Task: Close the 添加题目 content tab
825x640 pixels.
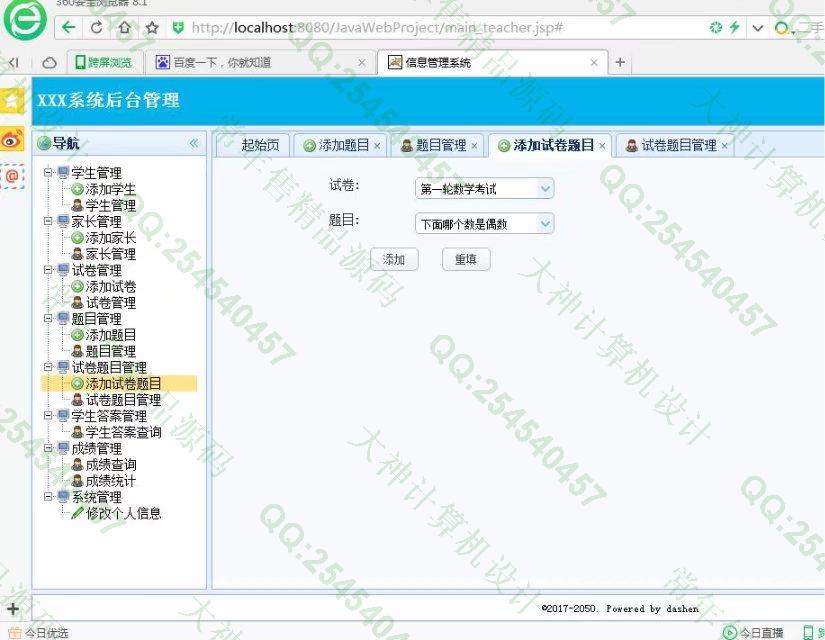Action: [377, 146]
